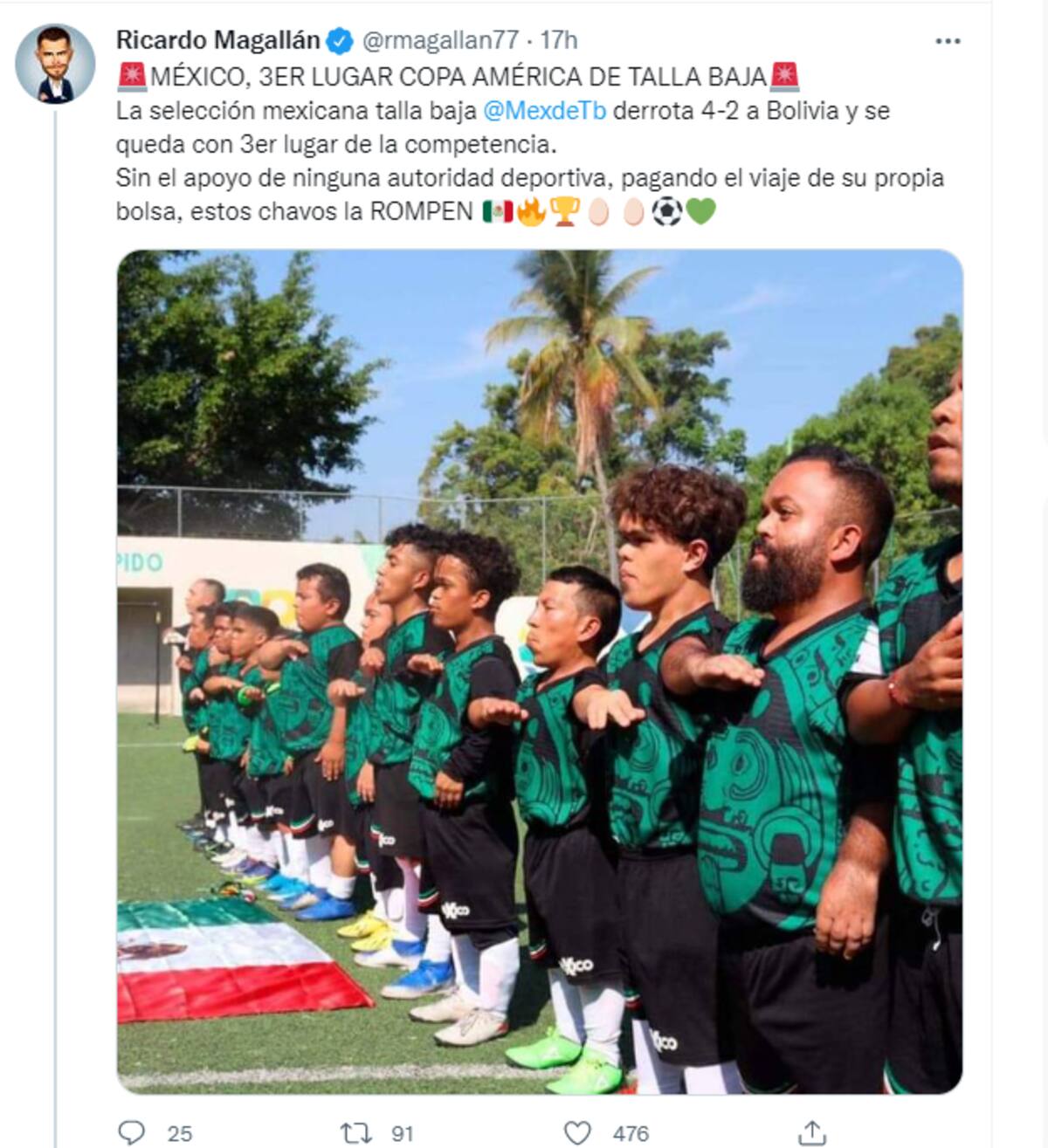
Task: Open the 17h timestamp link
Action: tap(559, 40)
